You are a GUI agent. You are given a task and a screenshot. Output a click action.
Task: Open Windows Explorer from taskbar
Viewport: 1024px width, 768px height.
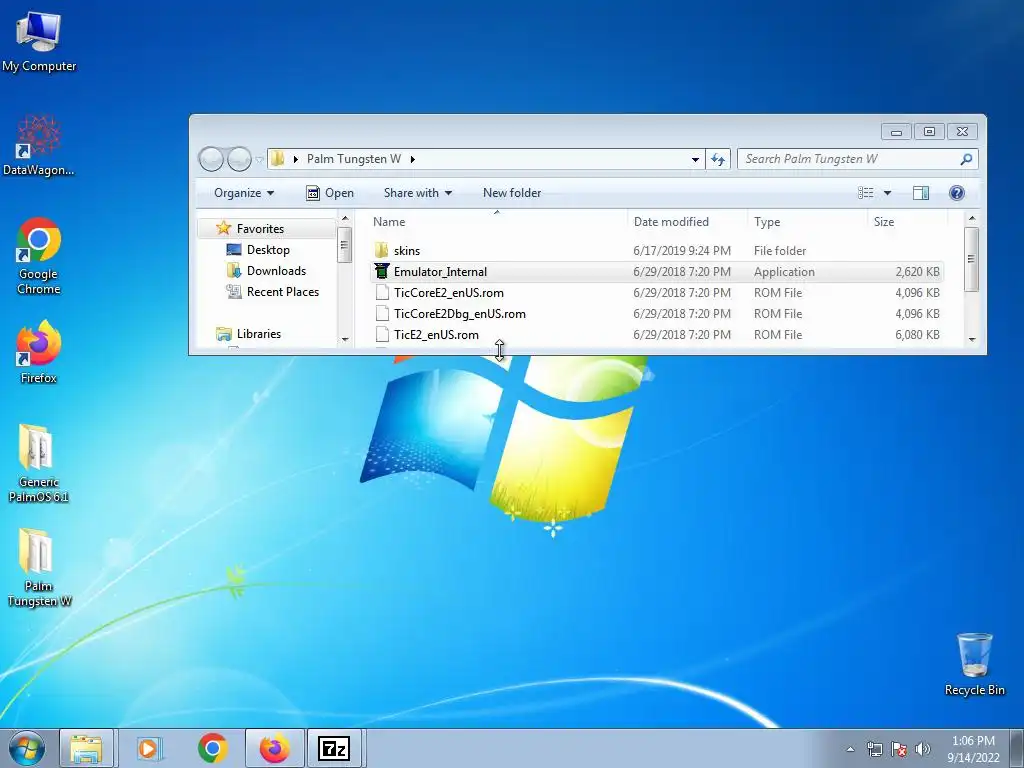click(86, 748)
